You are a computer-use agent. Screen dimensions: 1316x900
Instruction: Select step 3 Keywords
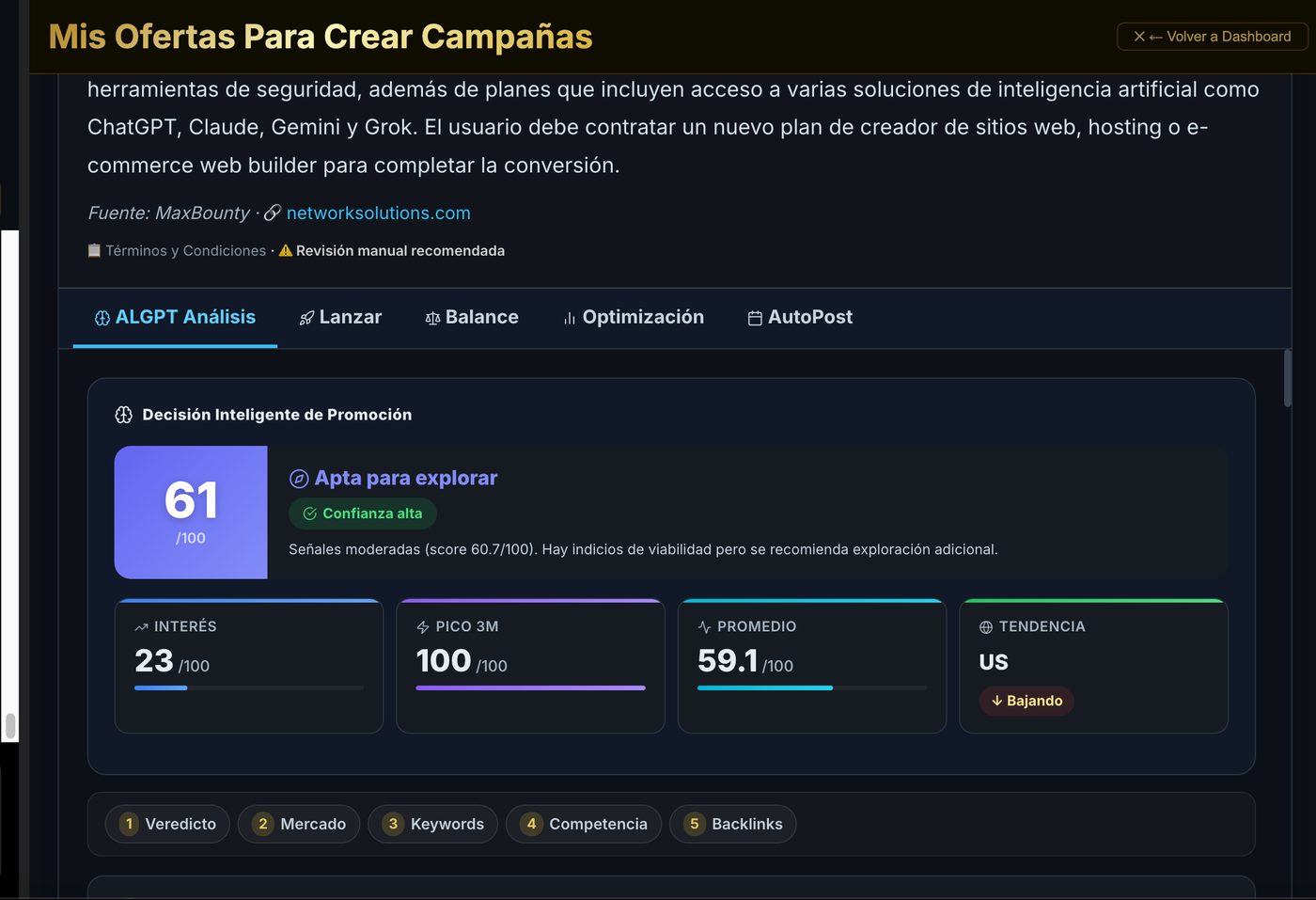click(x=433, y=824)
